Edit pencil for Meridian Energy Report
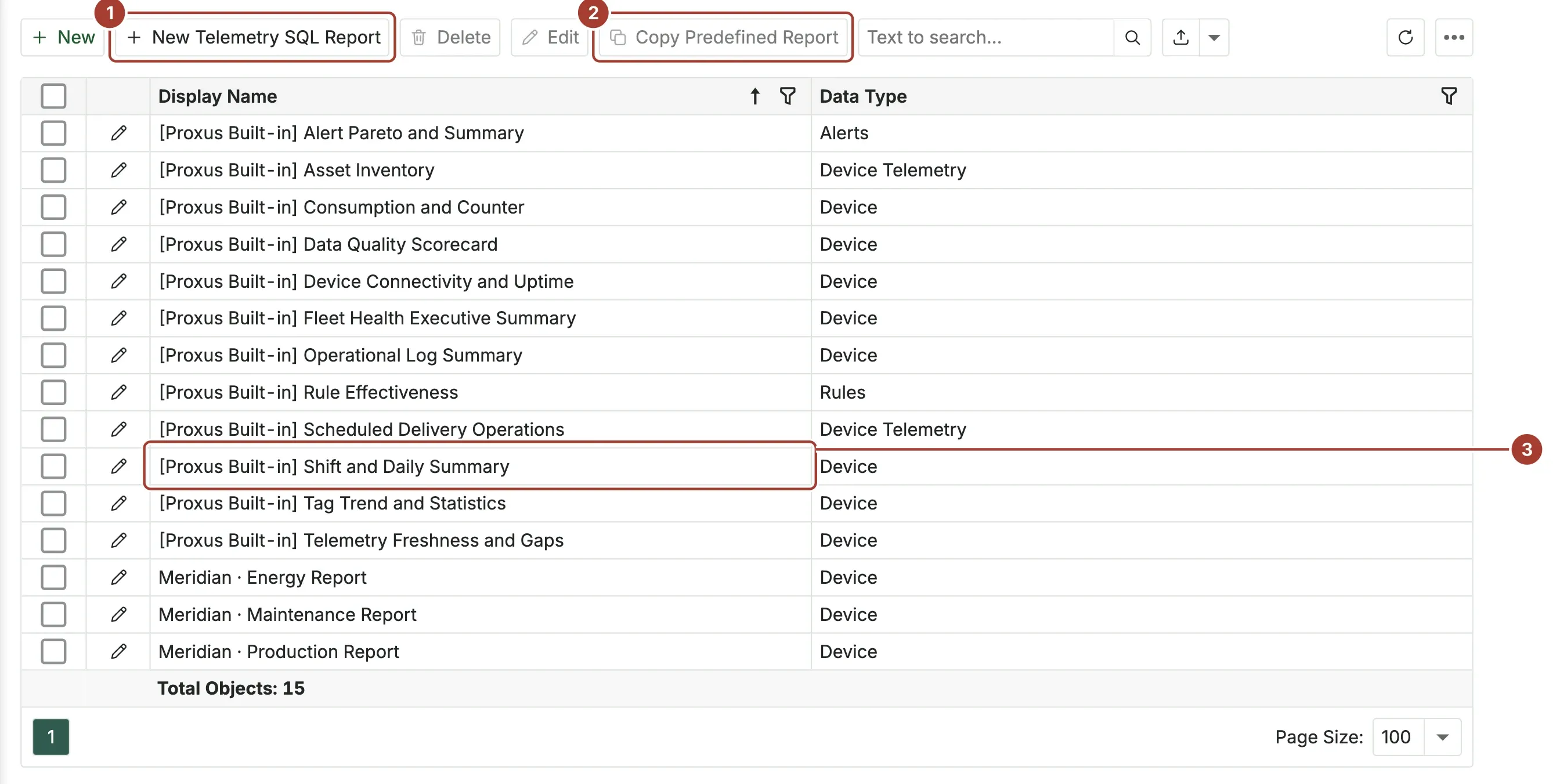Screen dimensions: 1560x784 point(119,577)
